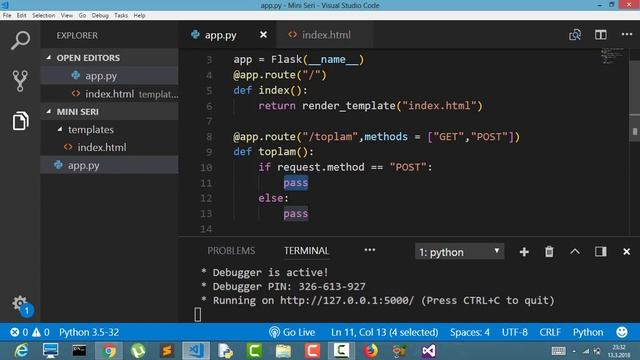This screenshot has width=640, height=360.
Task: Open the Selection menu
Action: (44, 16)
